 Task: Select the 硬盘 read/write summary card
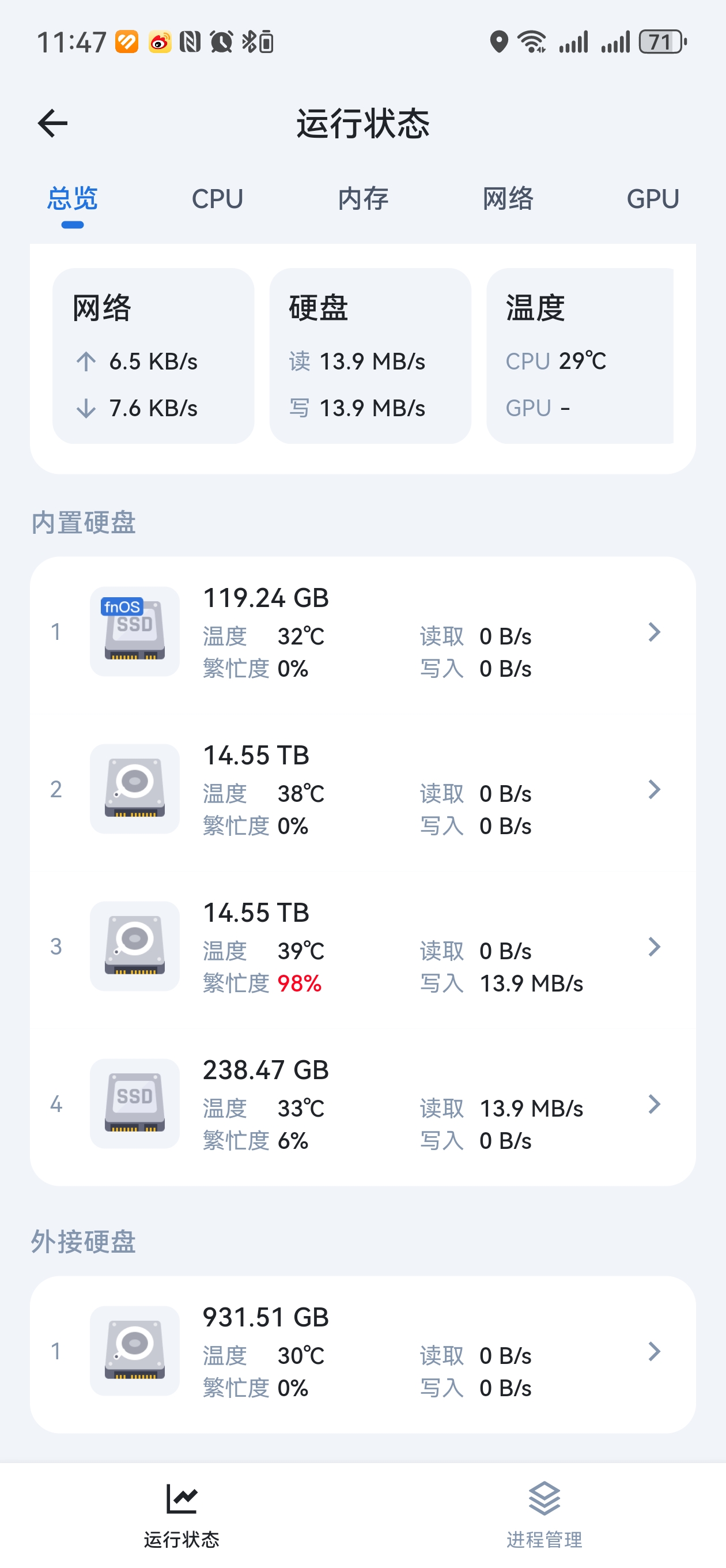370,356
